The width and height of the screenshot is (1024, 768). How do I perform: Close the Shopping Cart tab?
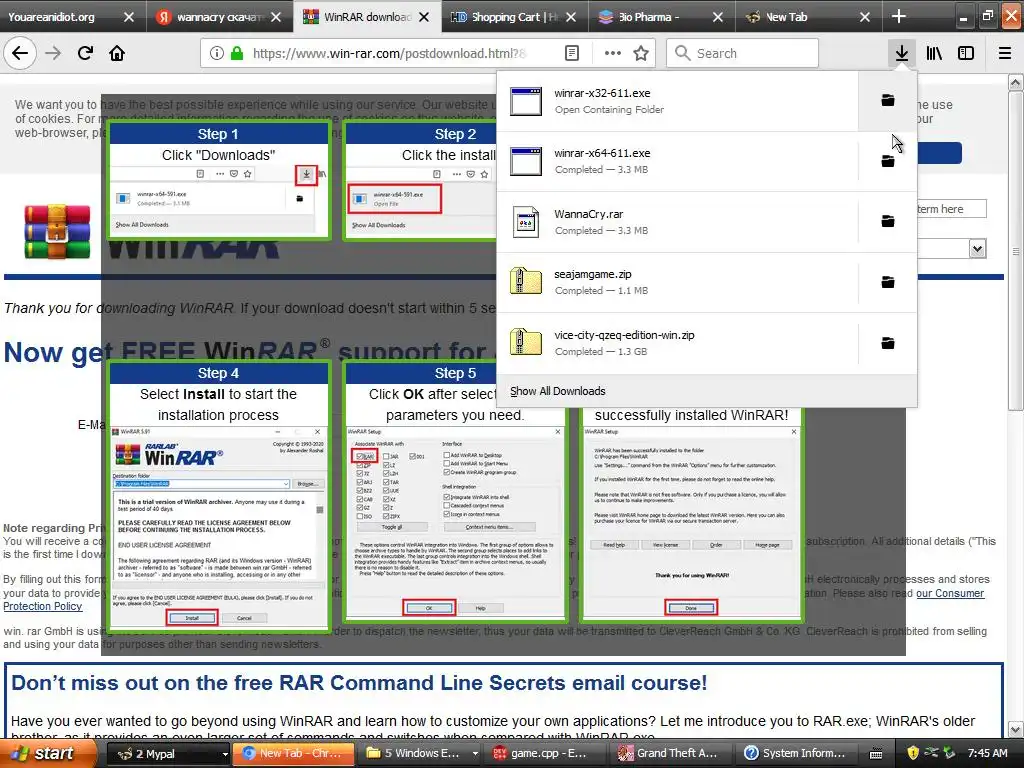pyautogui.click(x=571, y=17)
